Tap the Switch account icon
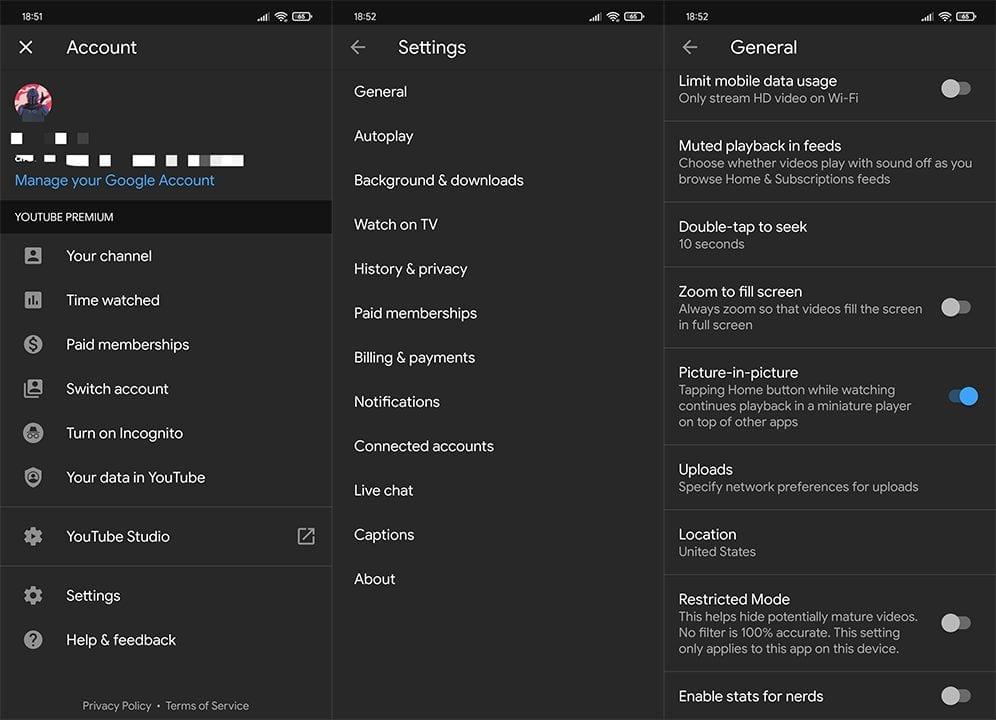 [33, 388]
